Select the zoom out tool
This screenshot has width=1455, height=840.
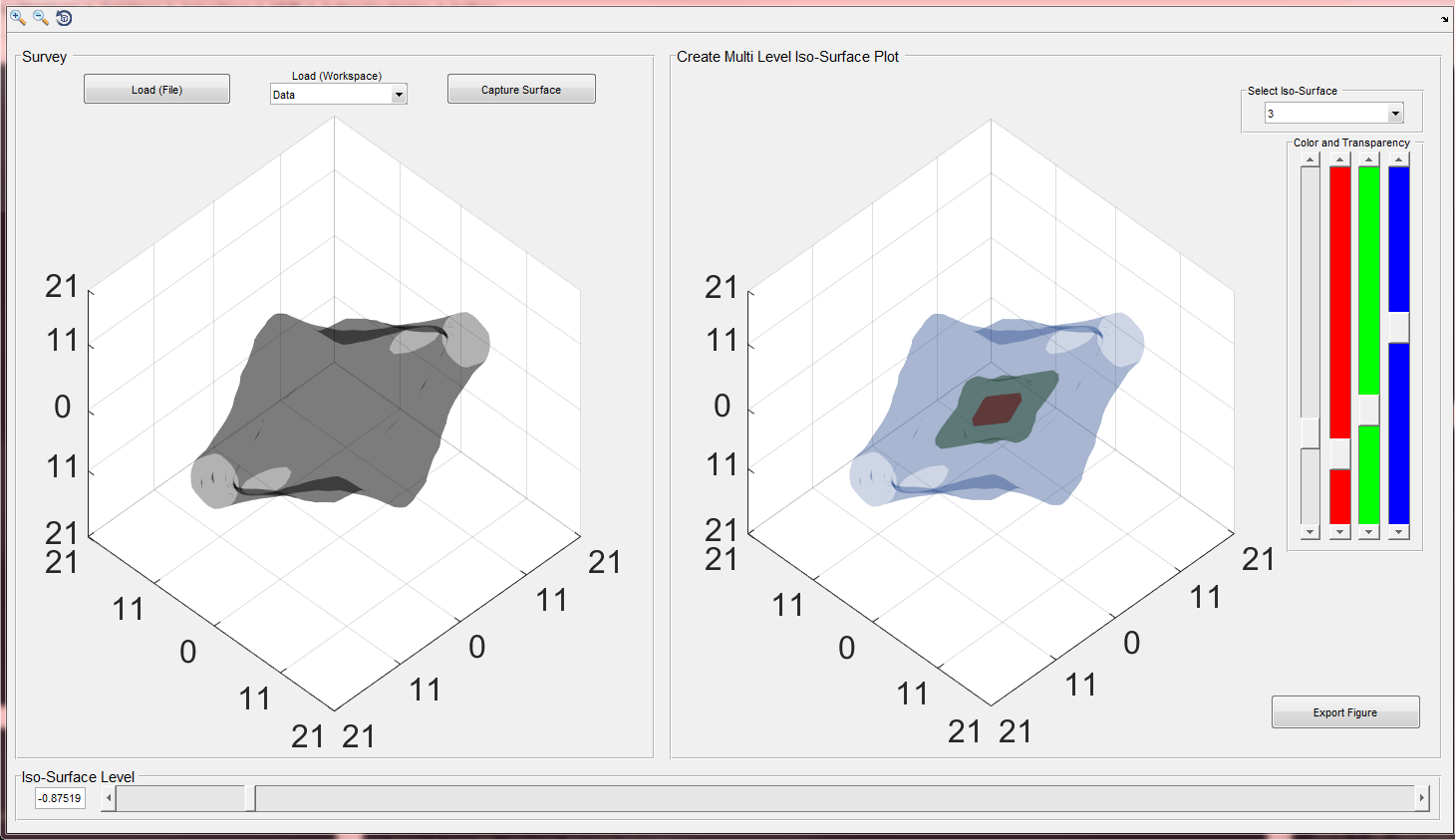coord(41,17)
